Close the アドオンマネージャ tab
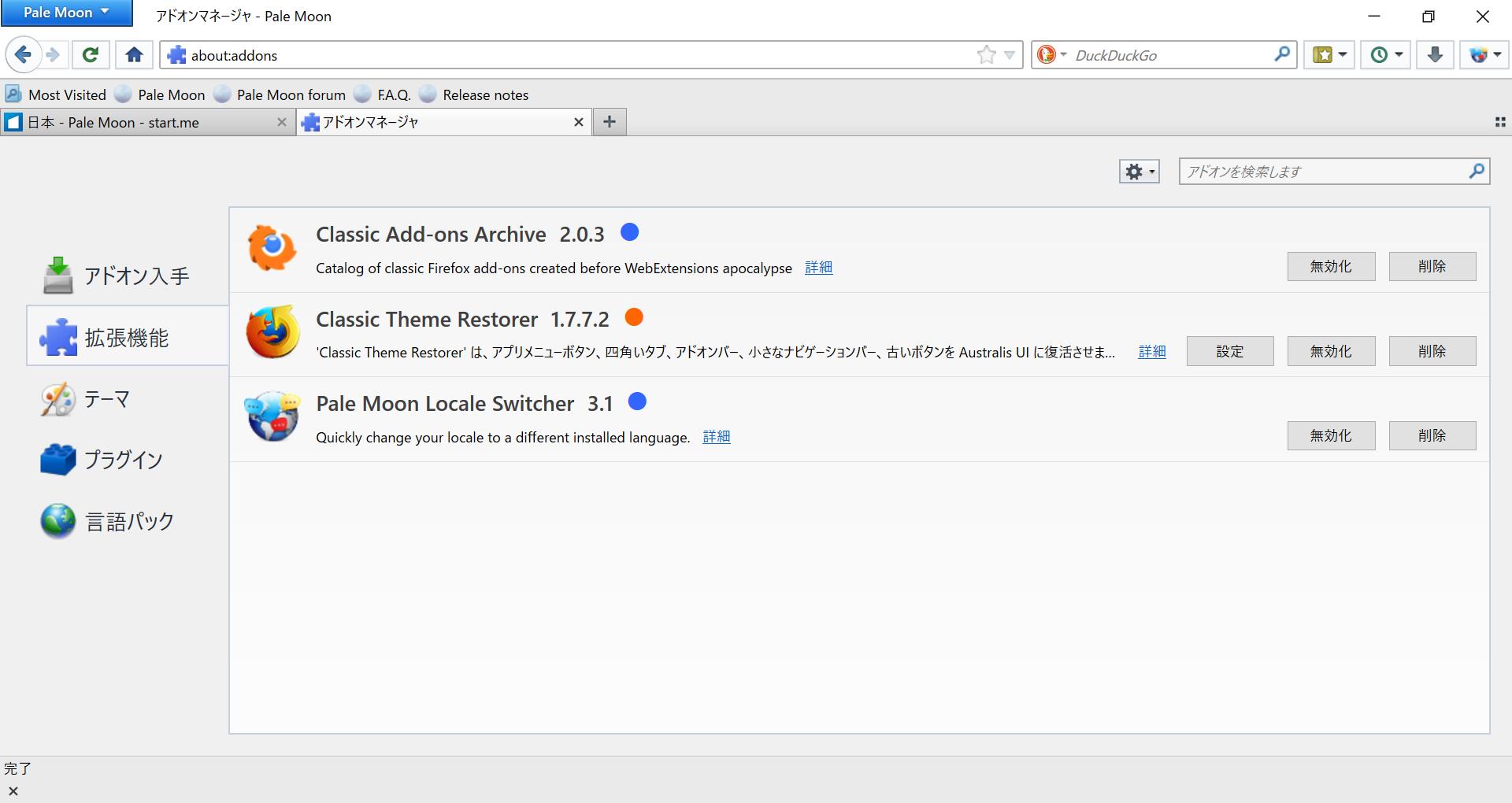This screenshot has width=1512, height=803. tap(579, 122)
